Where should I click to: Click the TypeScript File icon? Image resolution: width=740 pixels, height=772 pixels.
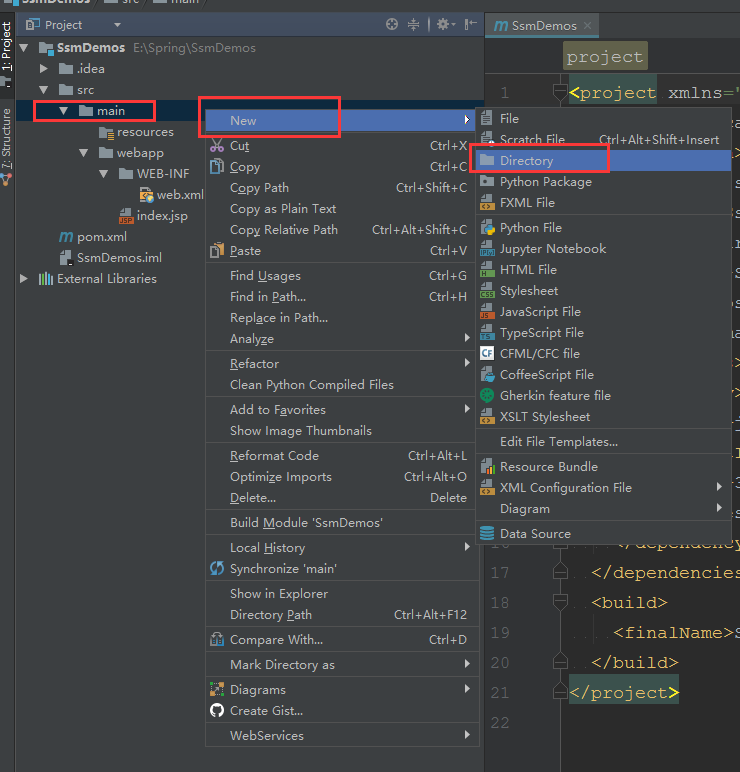pyautogui.click(x=487, y=333)
